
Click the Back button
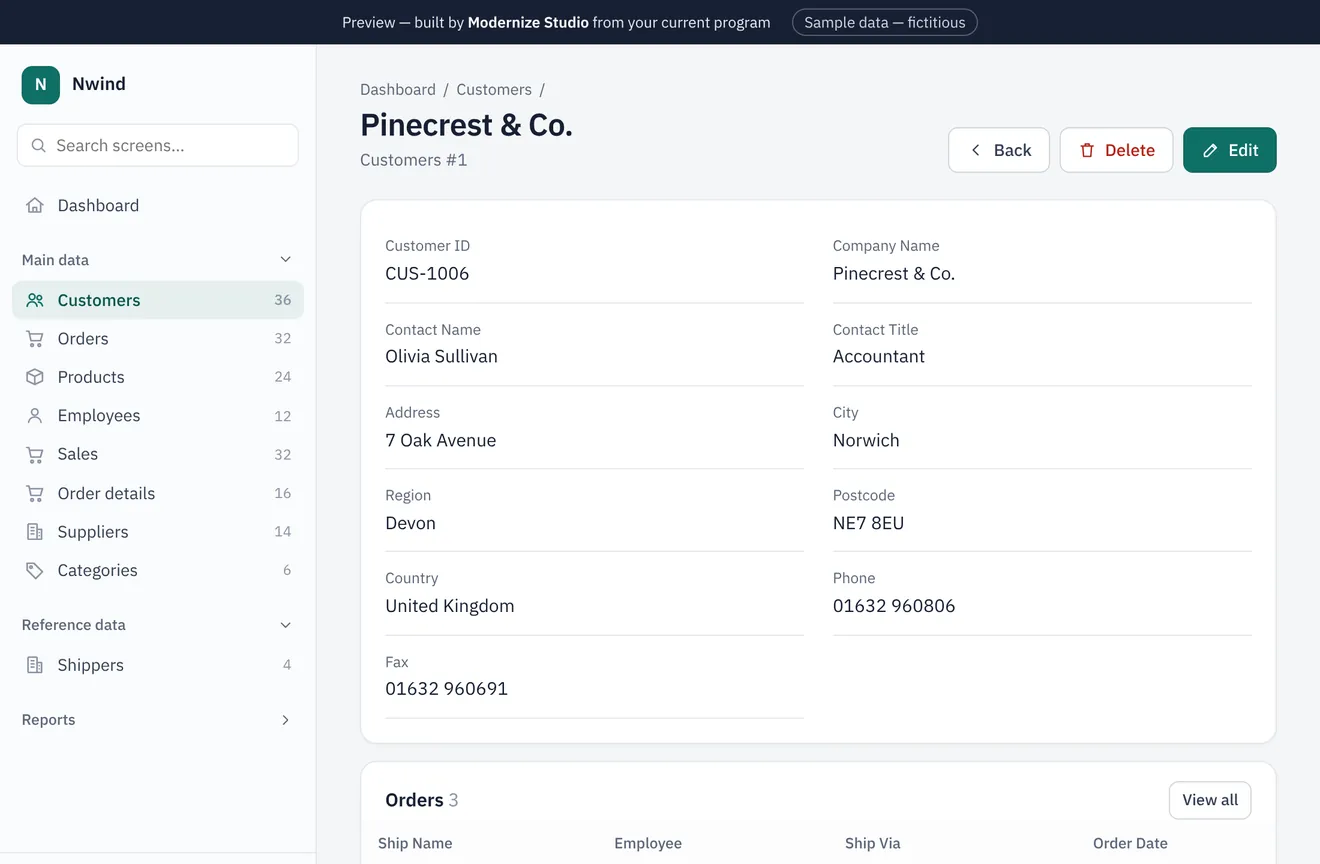coord(999,150)
